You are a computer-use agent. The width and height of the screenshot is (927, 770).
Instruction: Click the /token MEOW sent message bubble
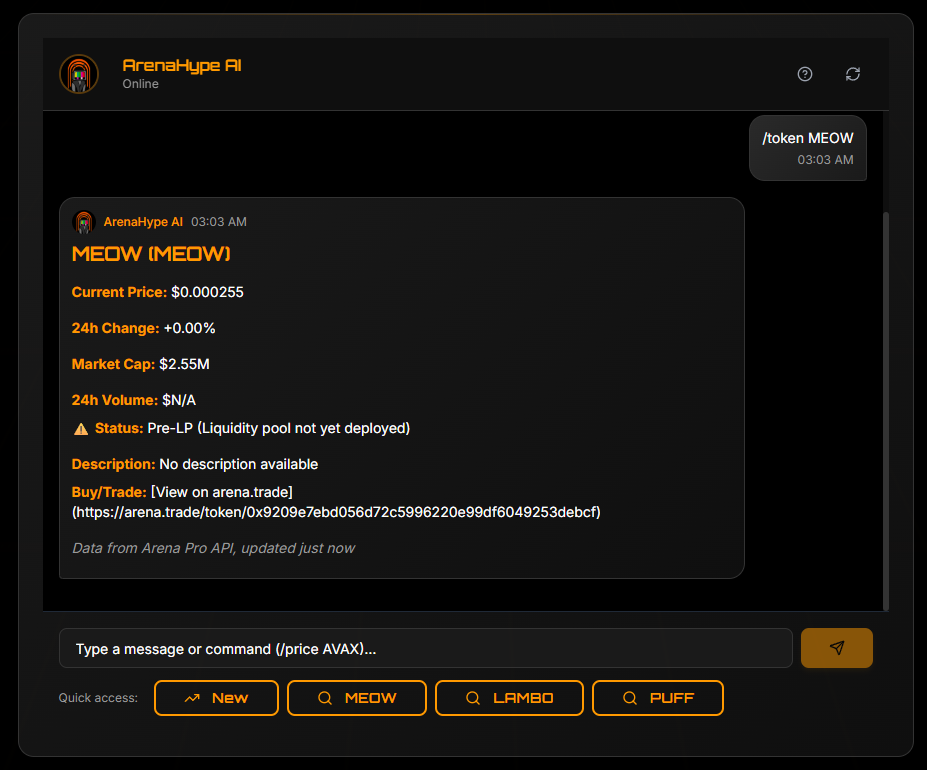(x=808, y=147)
